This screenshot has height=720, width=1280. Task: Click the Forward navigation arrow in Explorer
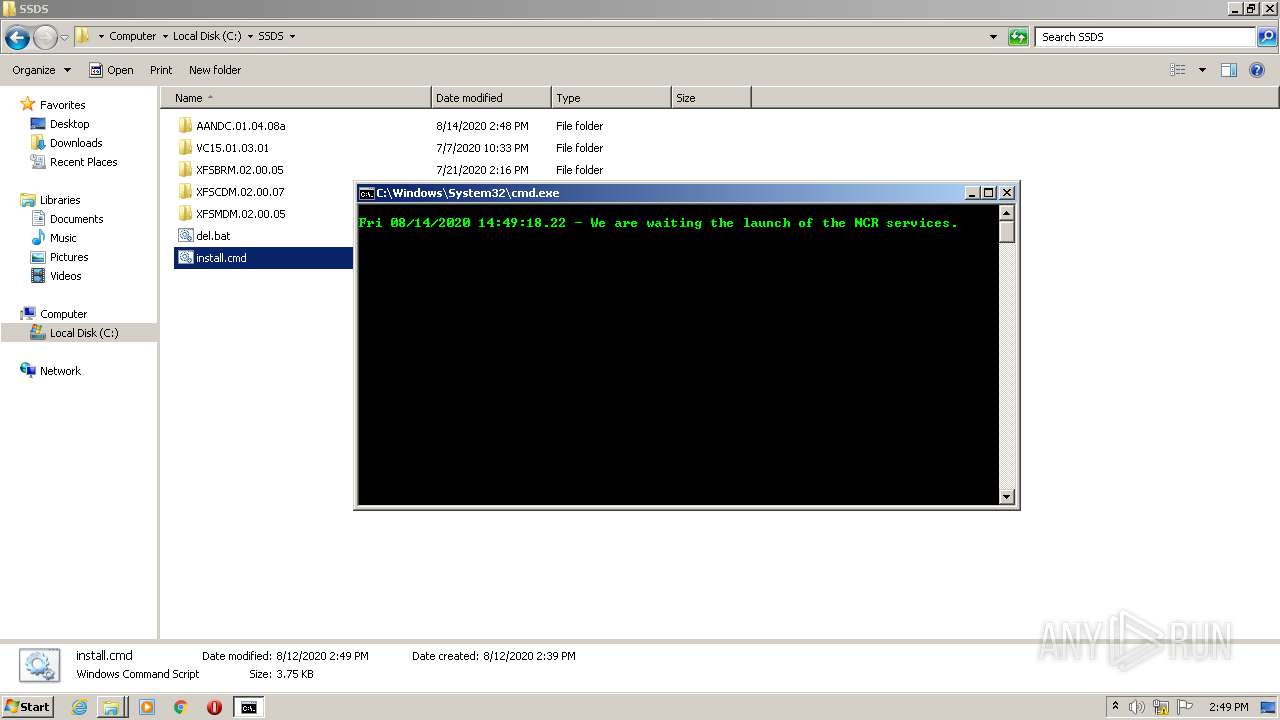[x=45, y=38]
